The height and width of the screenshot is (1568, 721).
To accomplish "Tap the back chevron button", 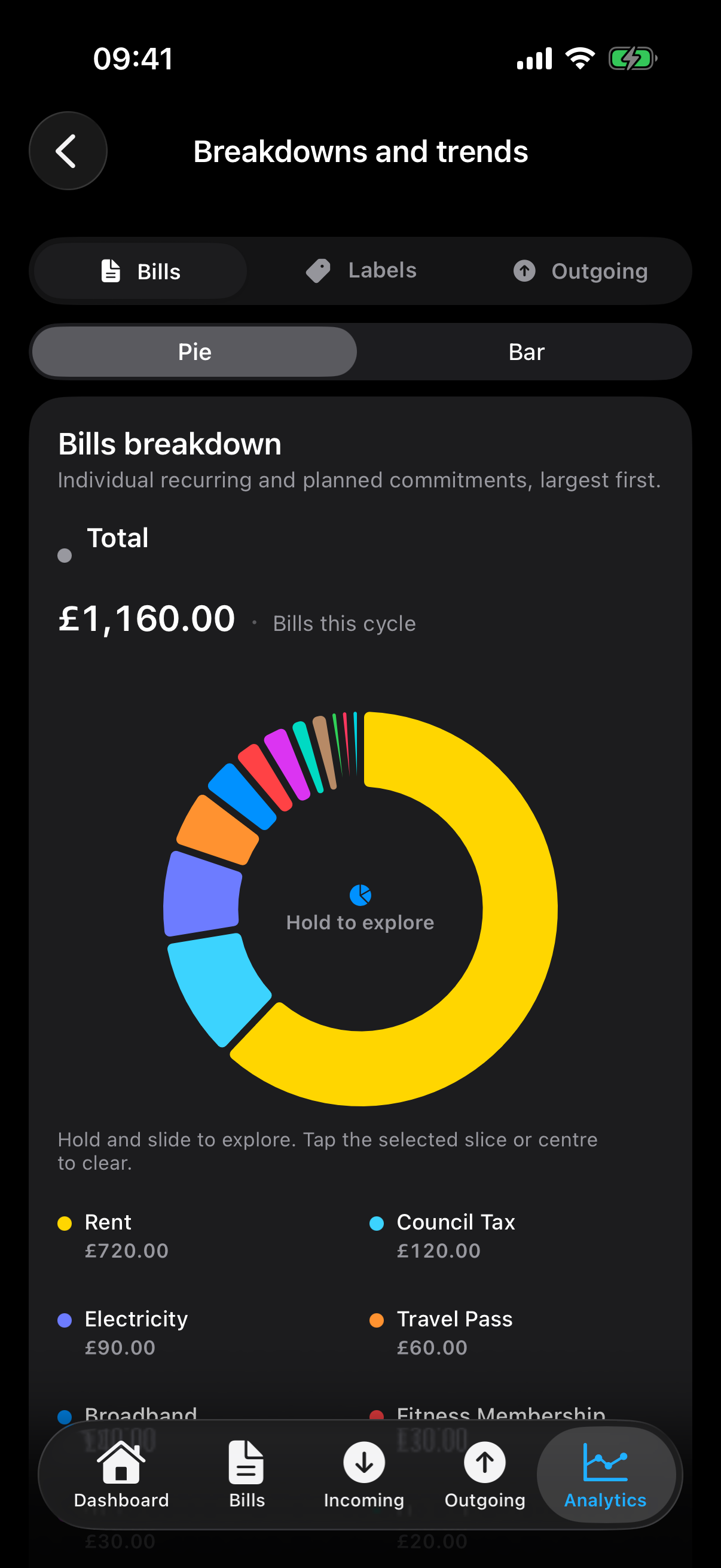I will (x=68, y=151).
